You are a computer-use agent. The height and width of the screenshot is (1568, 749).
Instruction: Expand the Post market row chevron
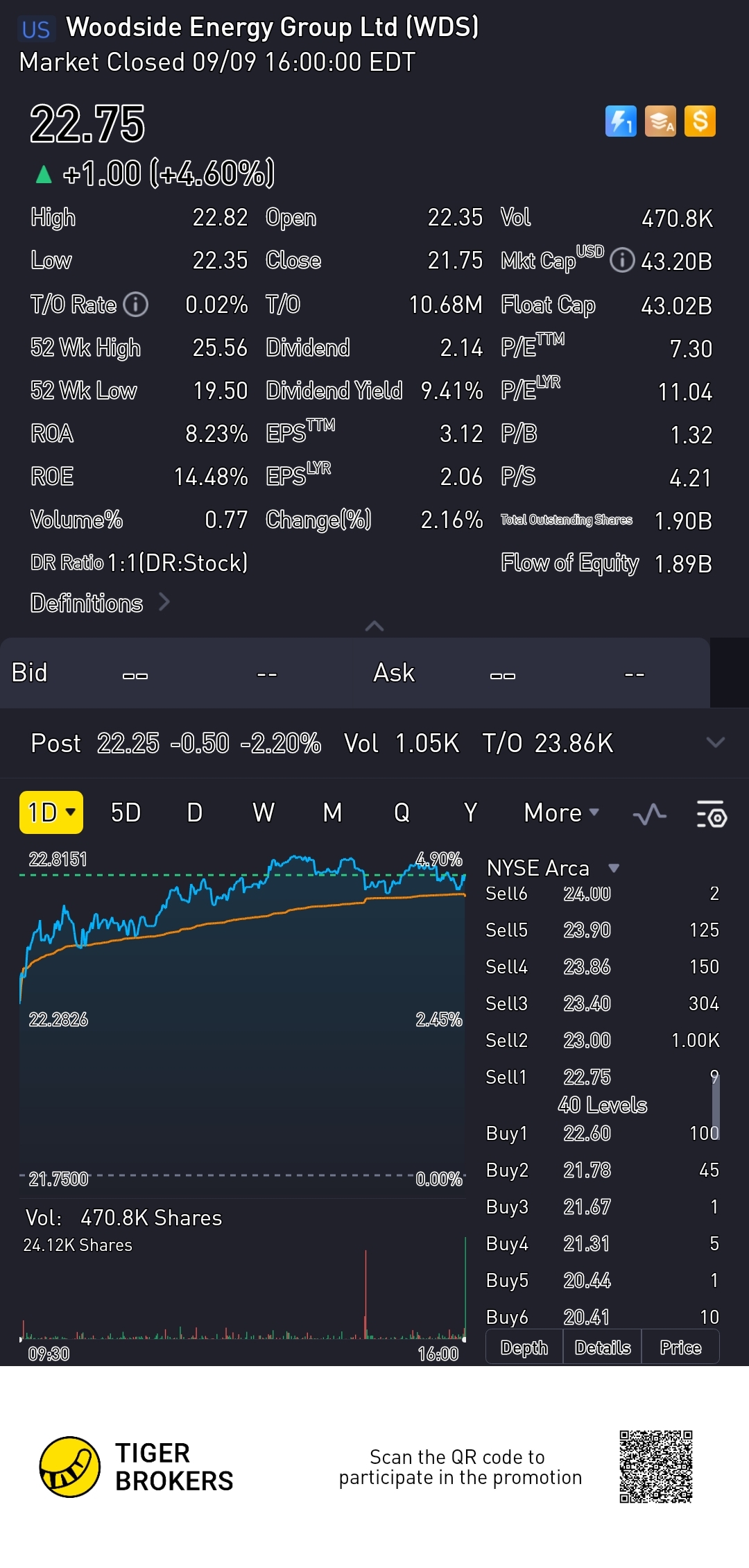pyautogui.click(x=715, y=743)
